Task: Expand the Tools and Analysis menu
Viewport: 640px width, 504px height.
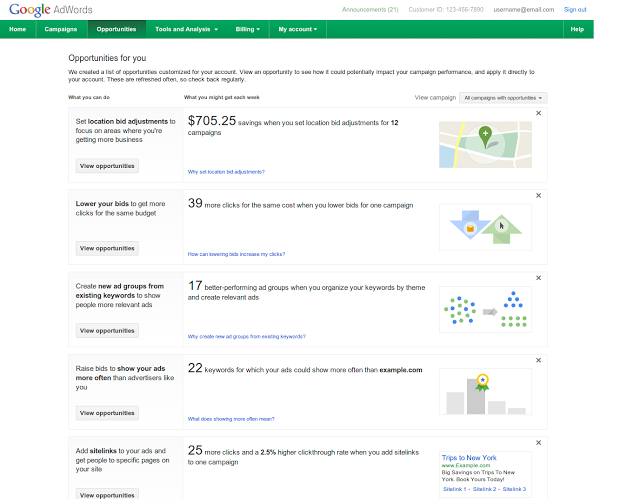Action: (187, 29)
